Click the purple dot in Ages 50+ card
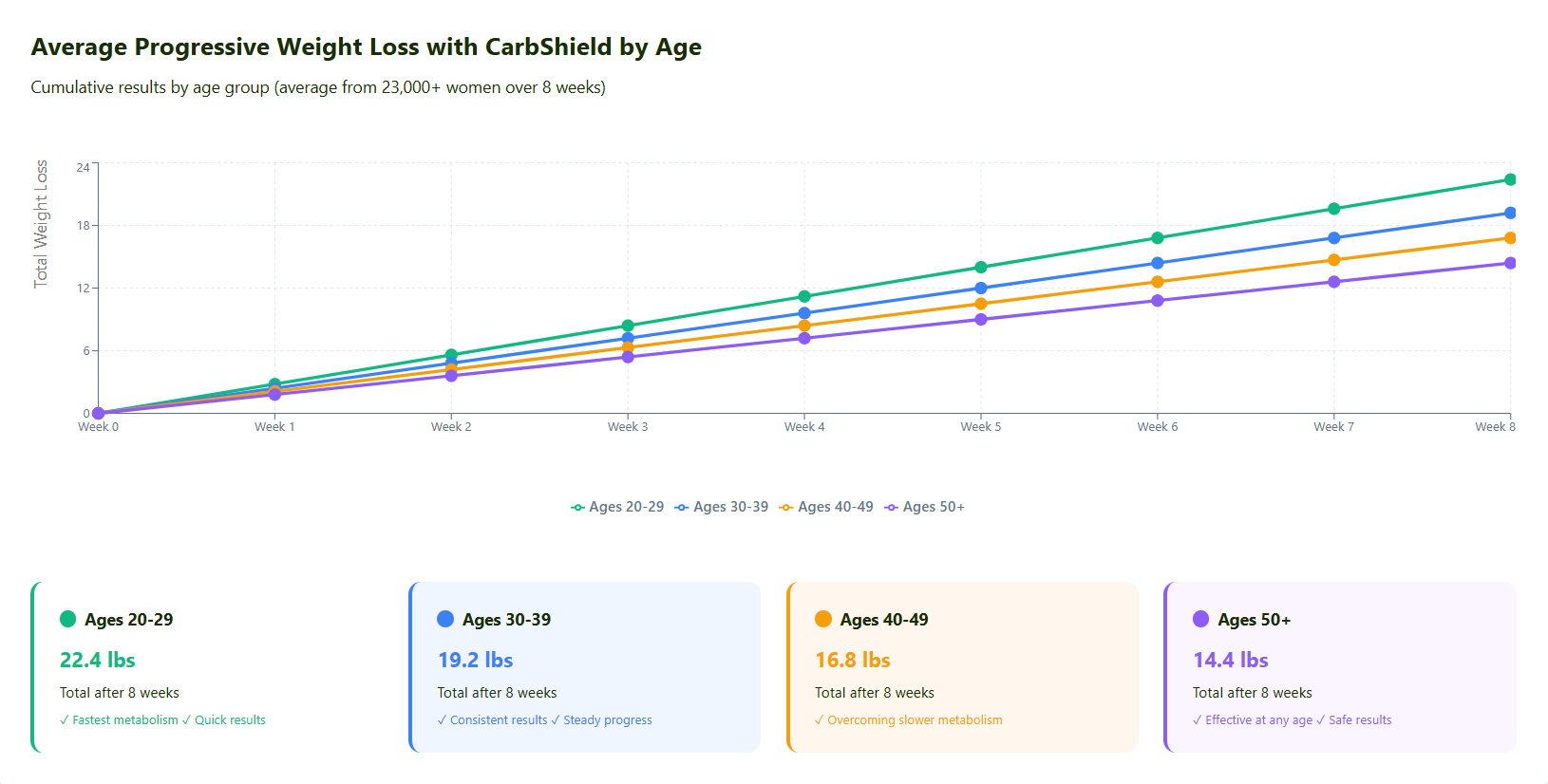Screen dimensions: 1548x784 [1200, 619]
